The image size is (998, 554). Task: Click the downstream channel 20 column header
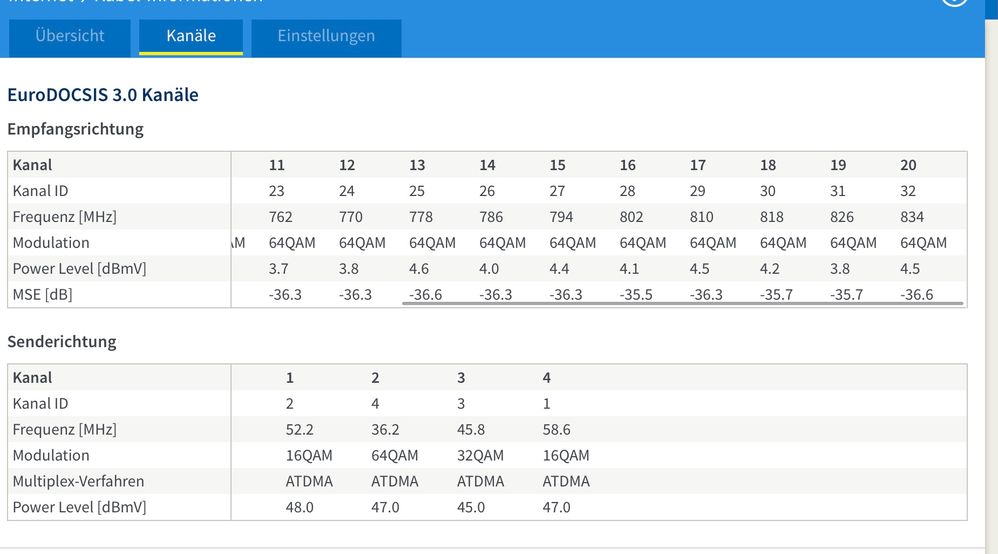click(908, 165)
